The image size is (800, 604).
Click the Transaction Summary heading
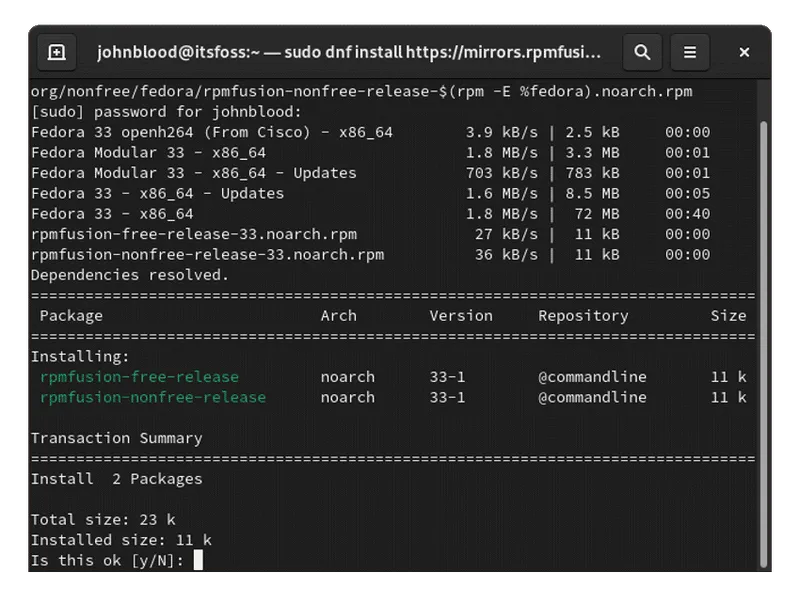point(116,438)
